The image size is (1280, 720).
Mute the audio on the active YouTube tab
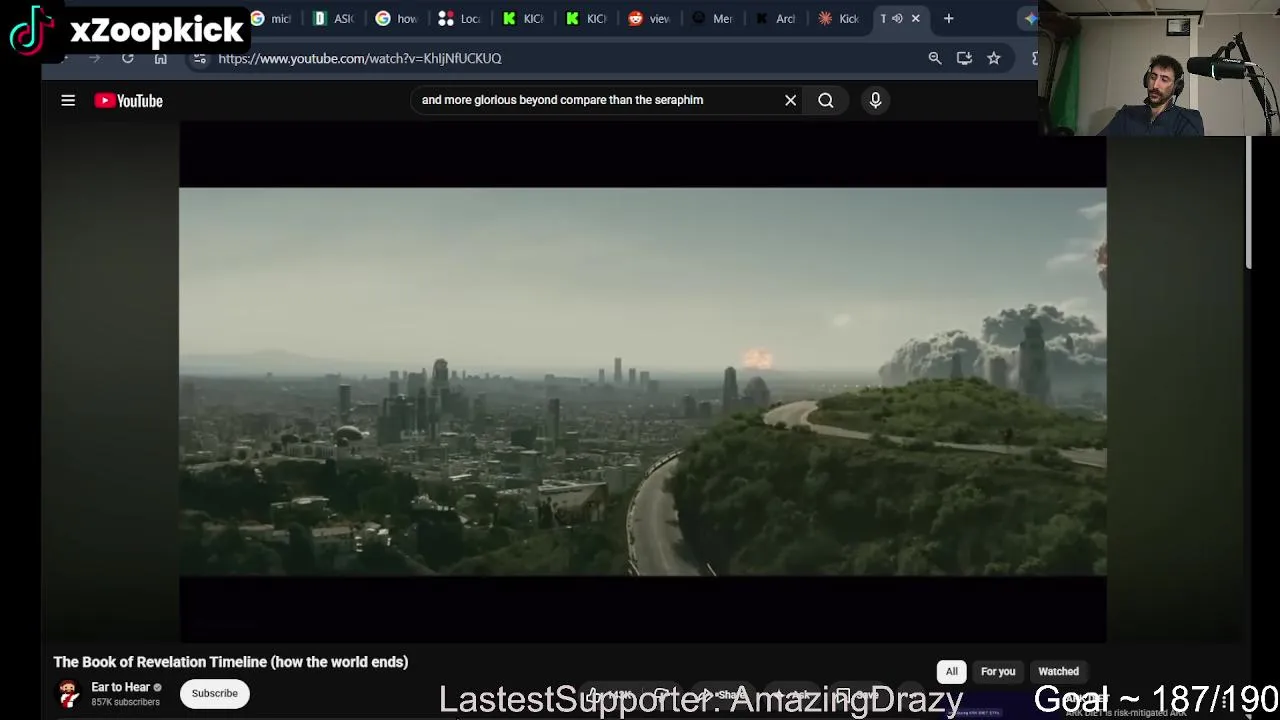pyautogui.click(x=898, y=18)
